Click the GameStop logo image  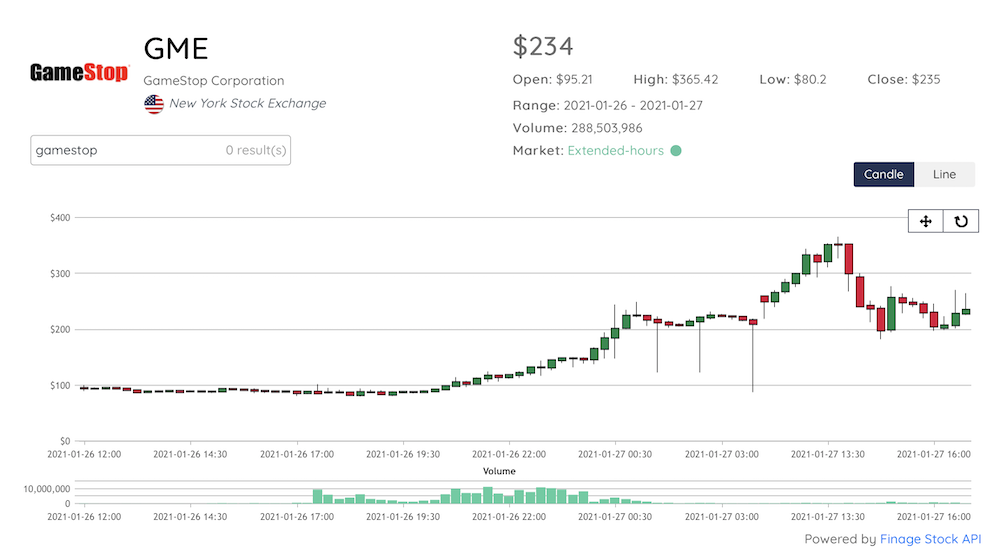(x=79, y=73)
